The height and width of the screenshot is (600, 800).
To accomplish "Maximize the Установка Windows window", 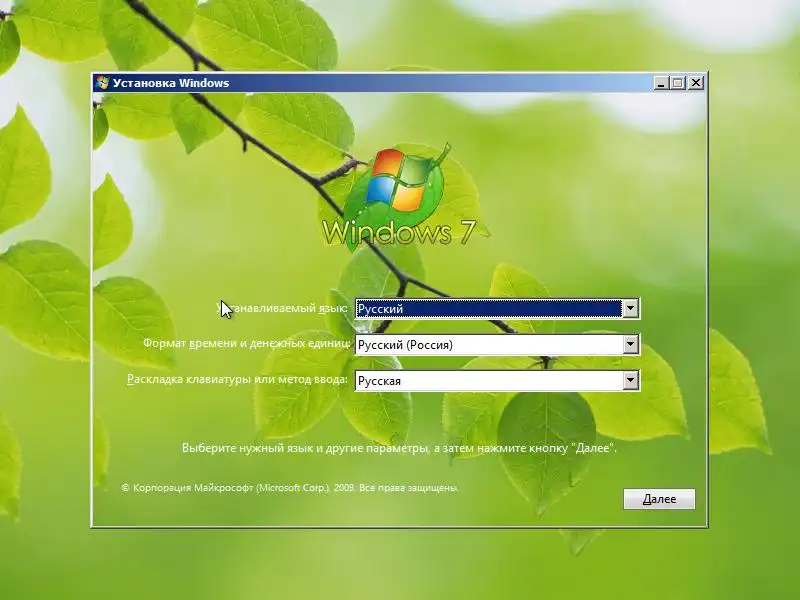I will pos(678,83).
